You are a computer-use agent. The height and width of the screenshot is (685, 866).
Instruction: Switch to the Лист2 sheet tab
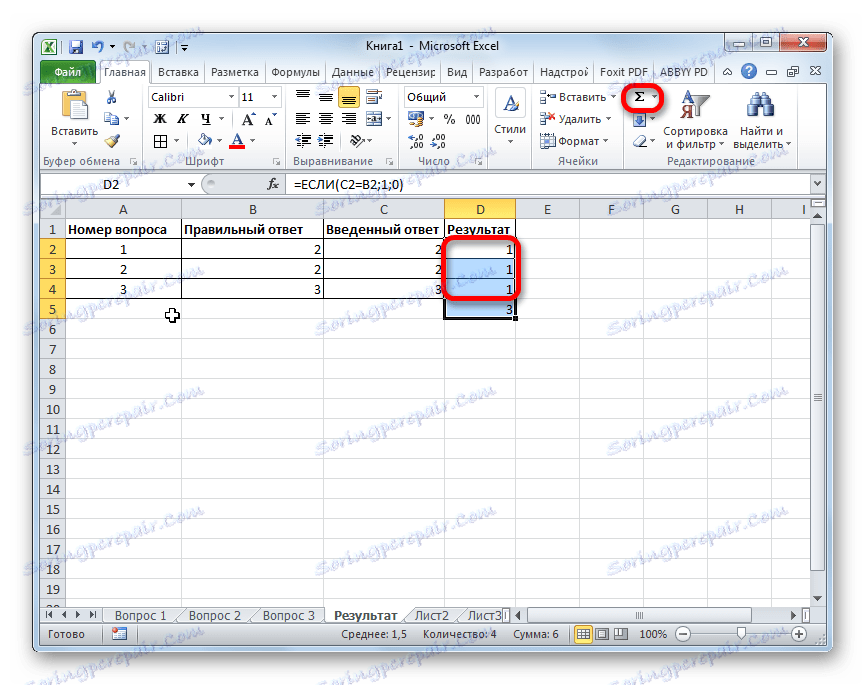431,615
